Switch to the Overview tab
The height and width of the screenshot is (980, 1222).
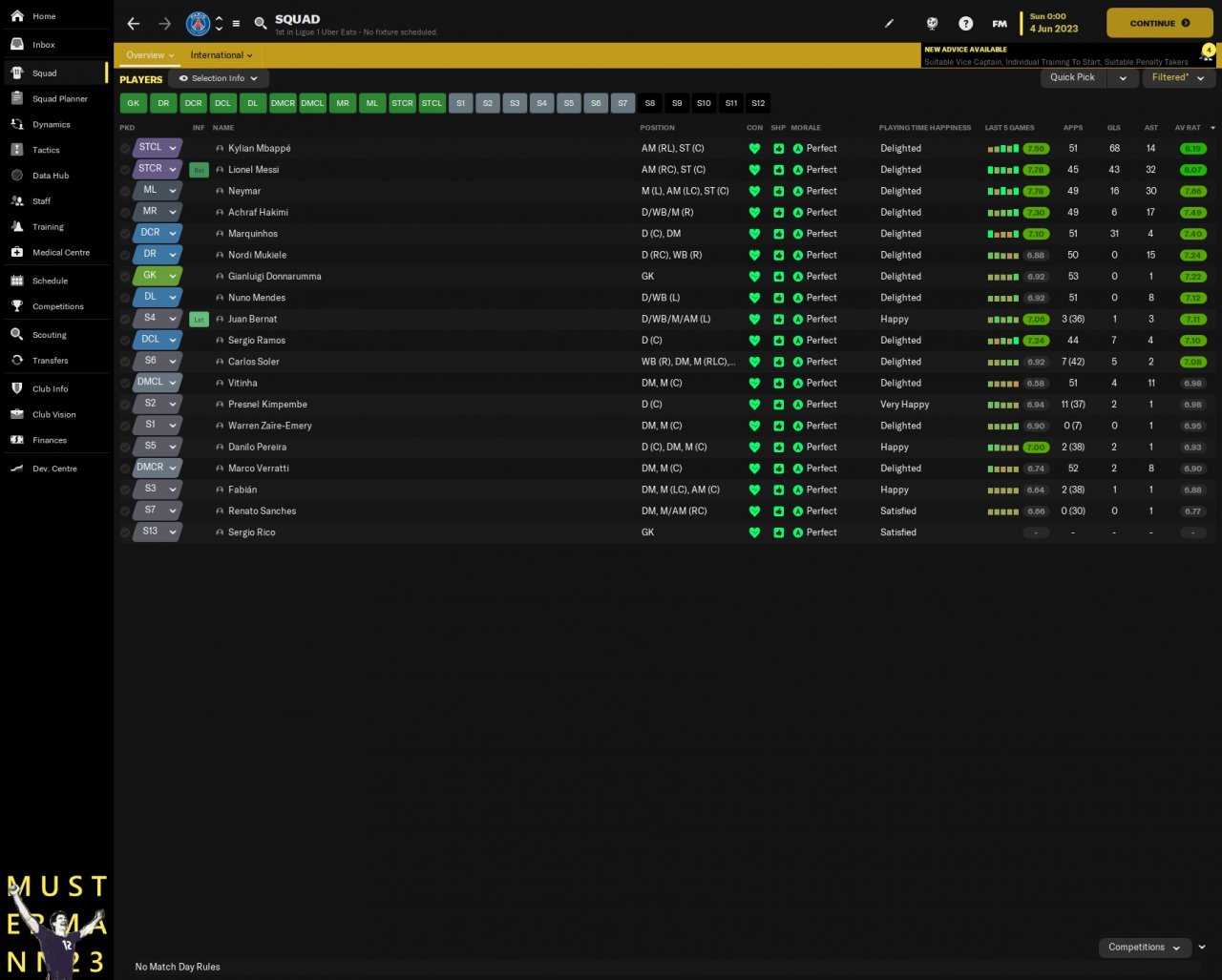151,55
